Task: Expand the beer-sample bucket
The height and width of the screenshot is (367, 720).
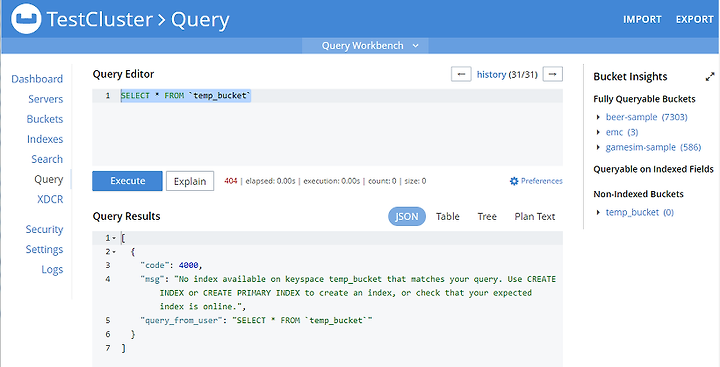Action: 598,117
